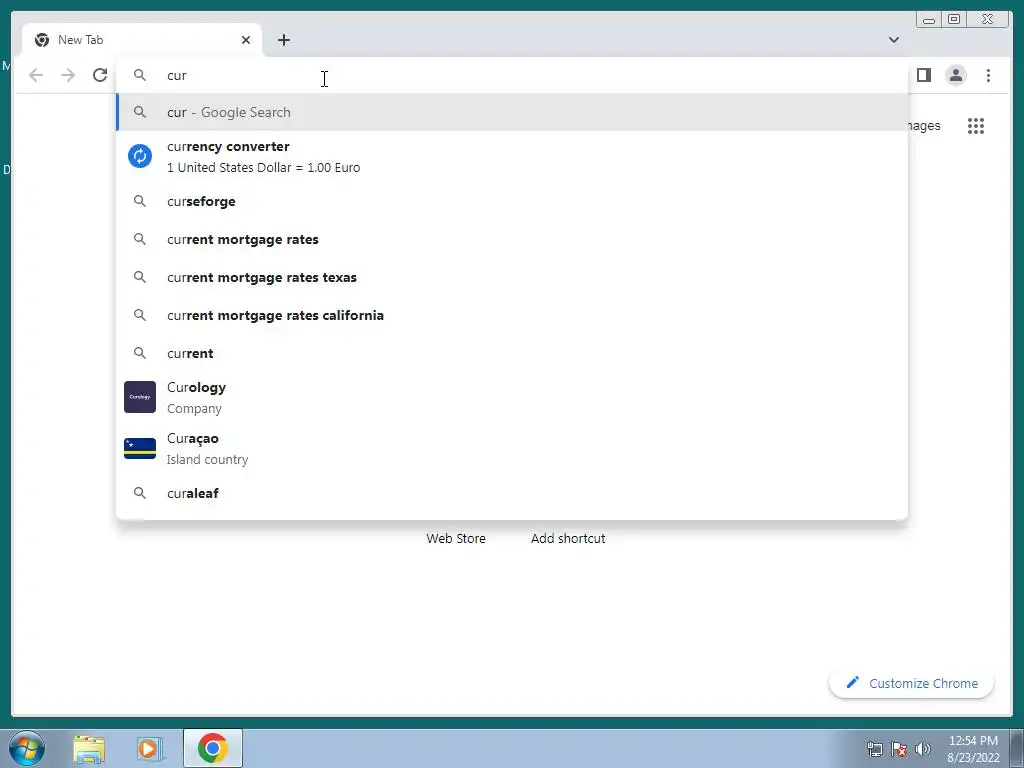Viewport: 1024px width, 768px height.
Task: Click the omnibox search magnifier icon
Action: 140,75
